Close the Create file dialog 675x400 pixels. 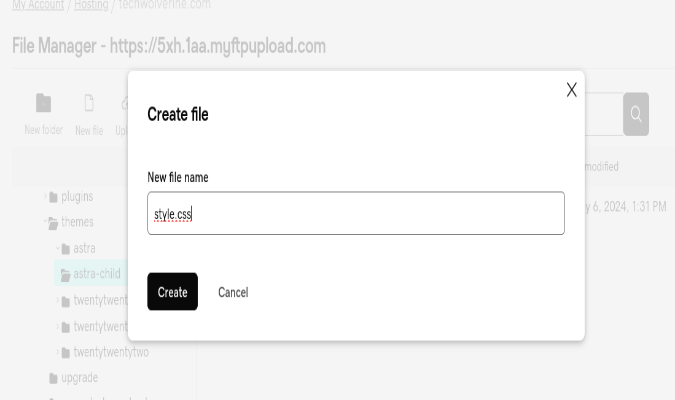pyautogui.click(x=571, y=90)
